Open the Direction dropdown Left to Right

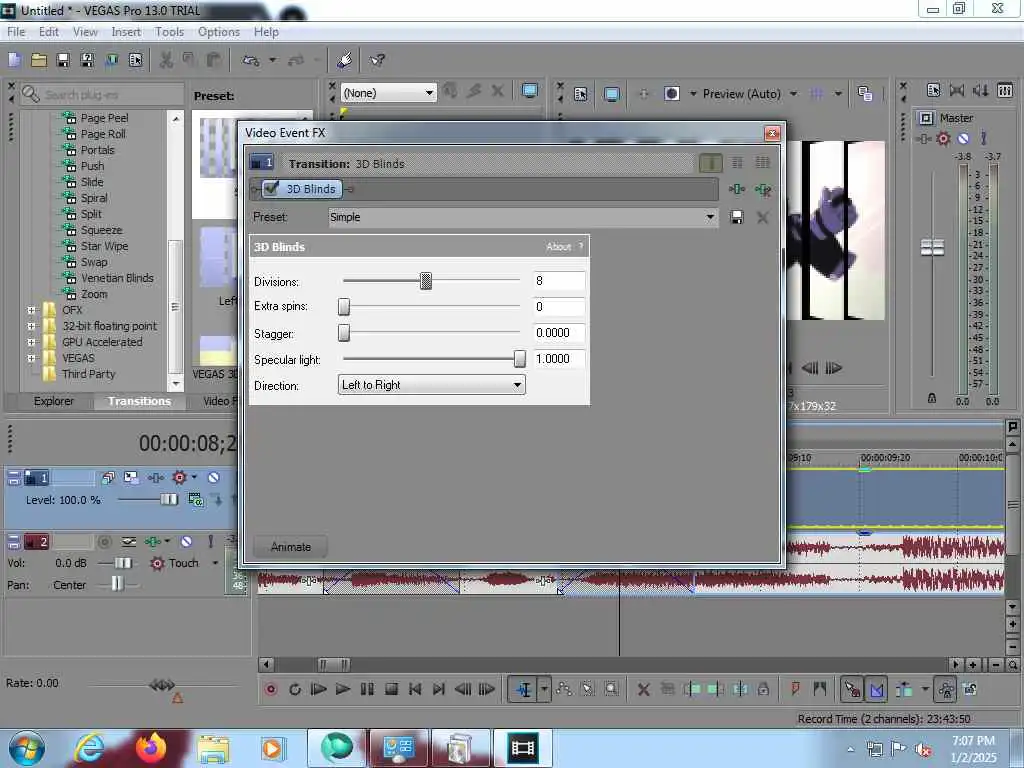[431, 385]
